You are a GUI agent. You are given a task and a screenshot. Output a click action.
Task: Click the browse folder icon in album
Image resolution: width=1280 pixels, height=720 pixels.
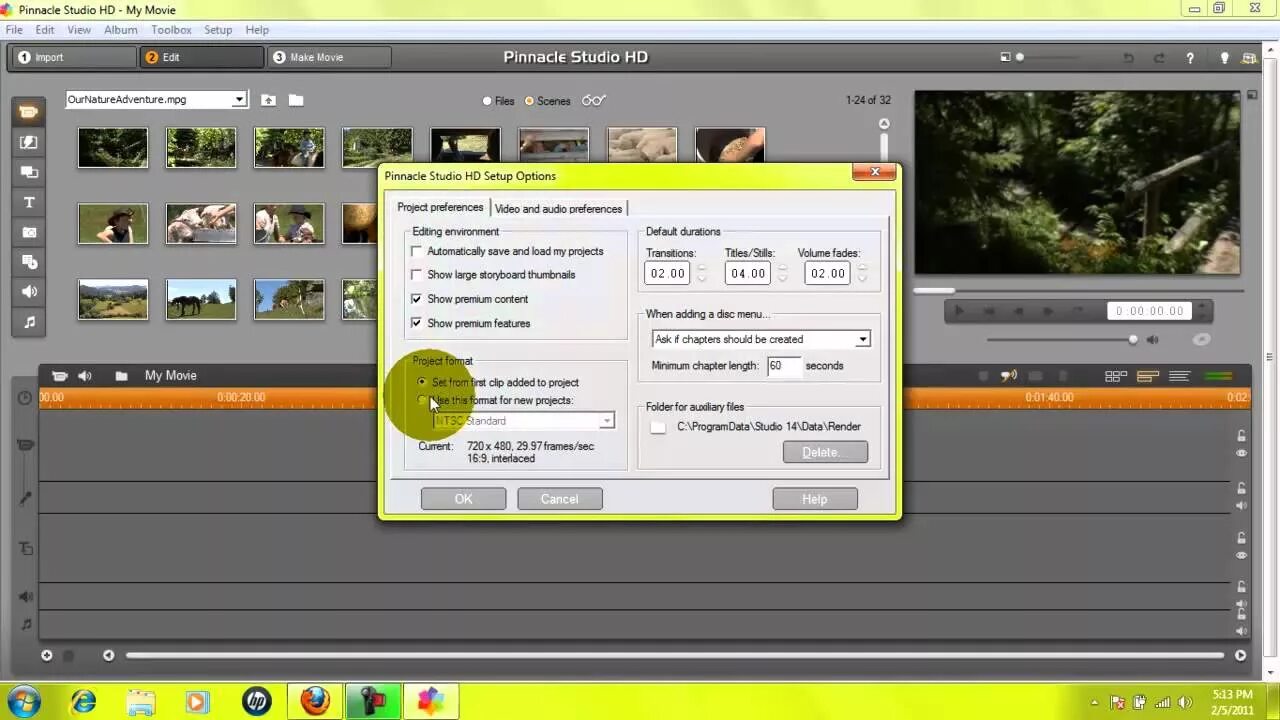296,100
